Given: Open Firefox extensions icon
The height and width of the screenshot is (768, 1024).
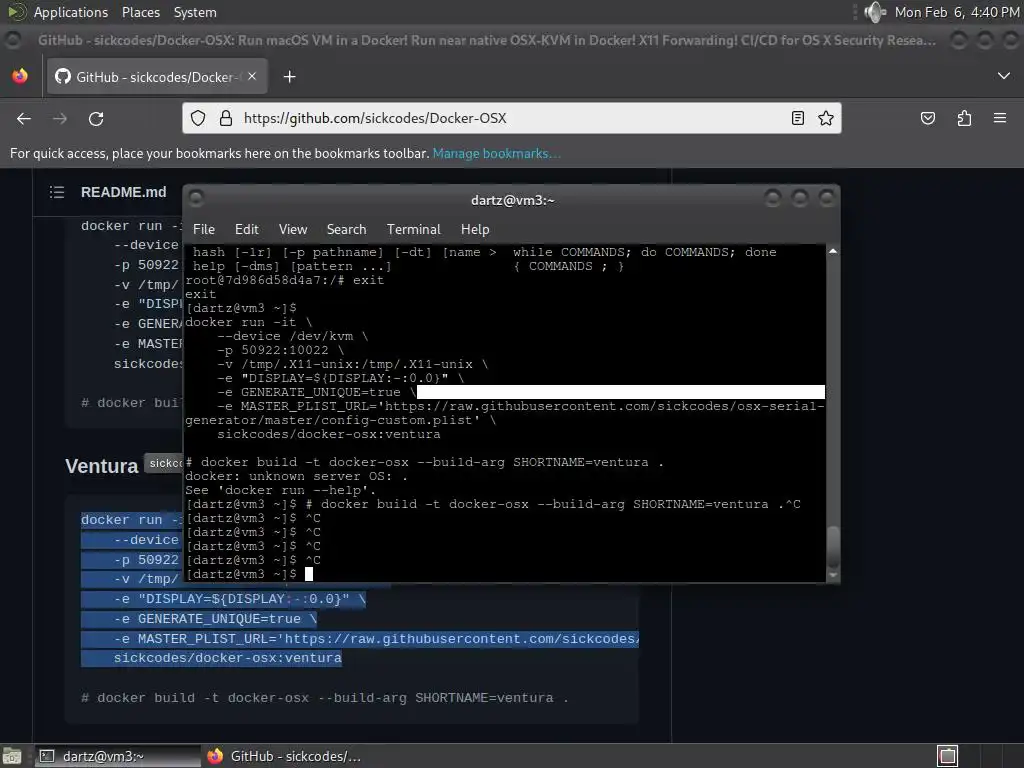Looking at the screenshot, I should pyautogui.click(x=964, y=118).
